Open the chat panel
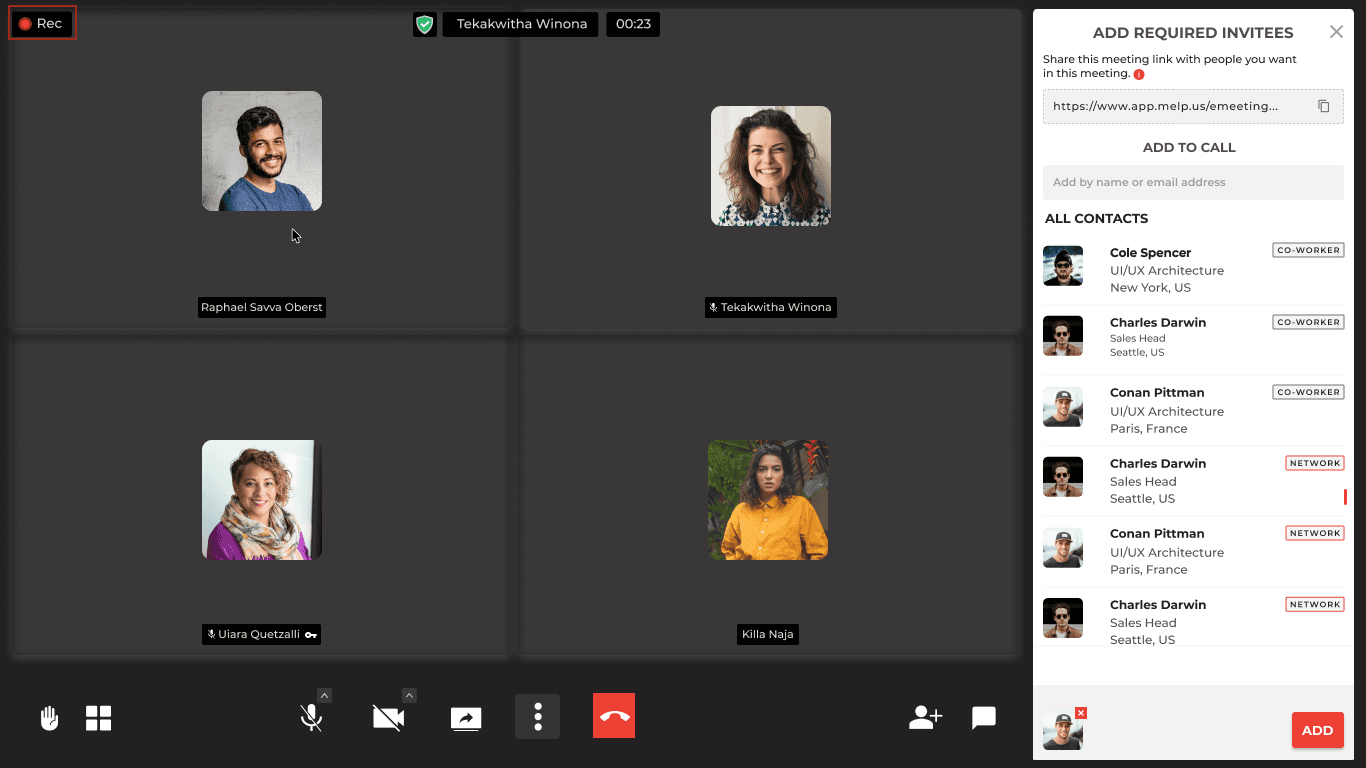This screenshot has width=1366, height=768. click(x=984, y=717)
